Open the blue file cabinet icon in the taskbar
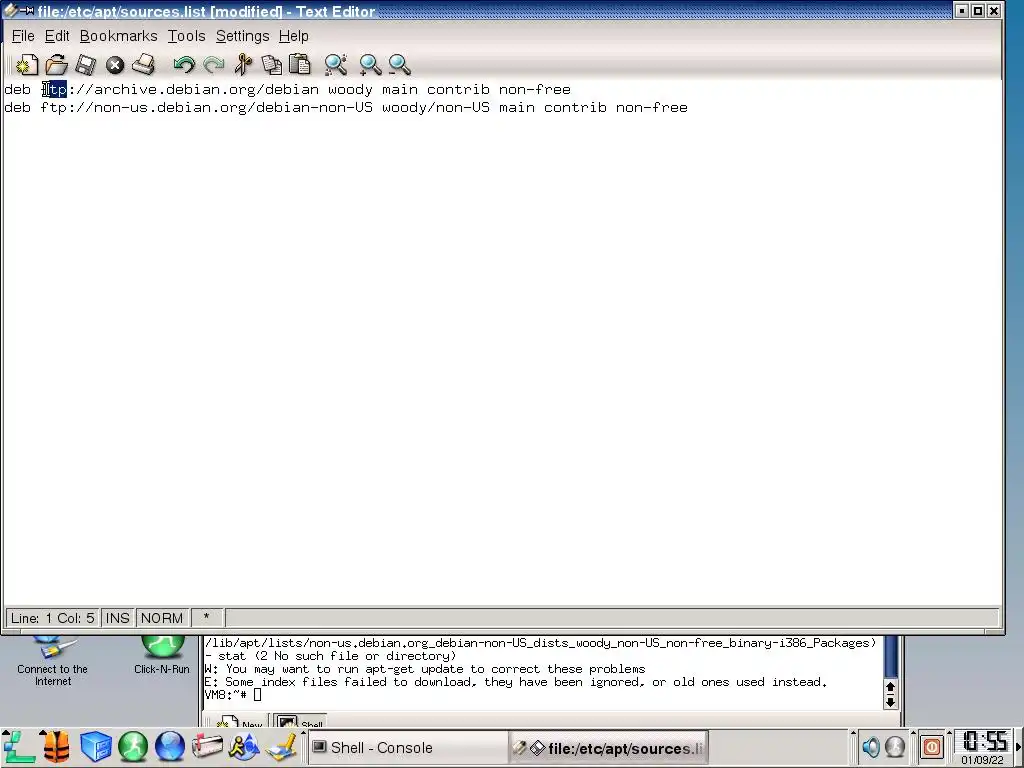This screenshot has height=768, width=1024. 95,748
